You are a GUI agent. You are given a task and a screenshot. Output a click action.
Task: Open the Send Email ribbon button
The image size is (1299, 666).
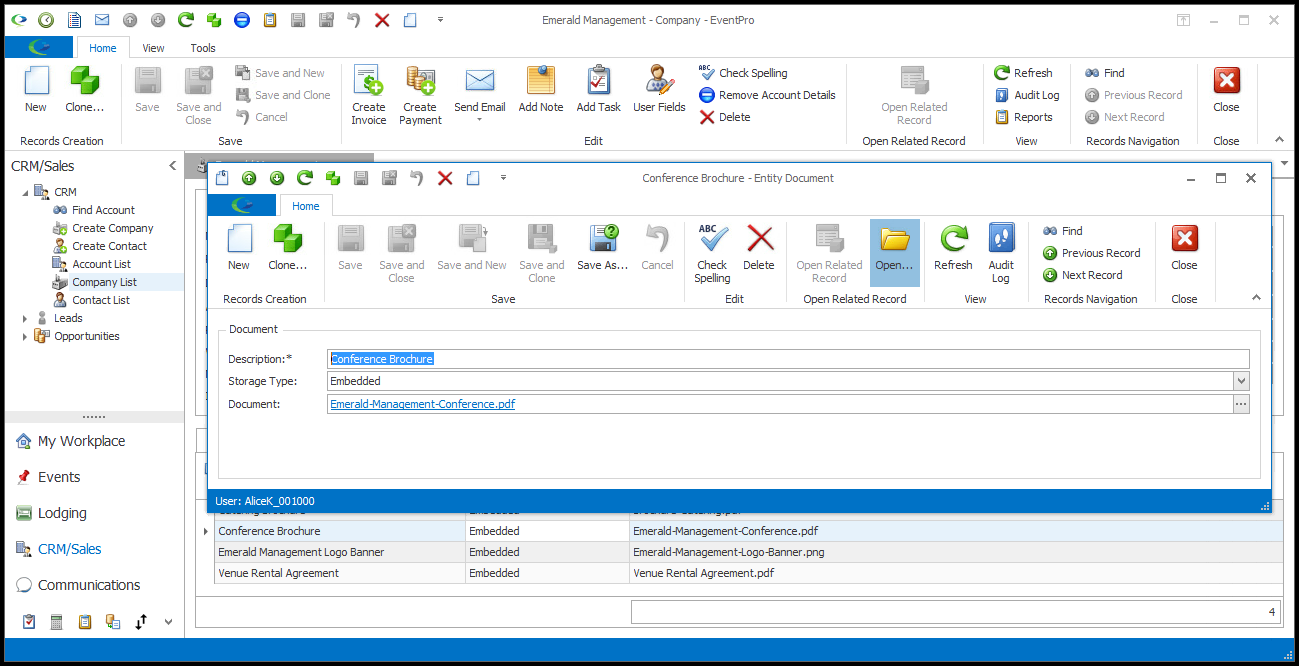tap(480, 95)
